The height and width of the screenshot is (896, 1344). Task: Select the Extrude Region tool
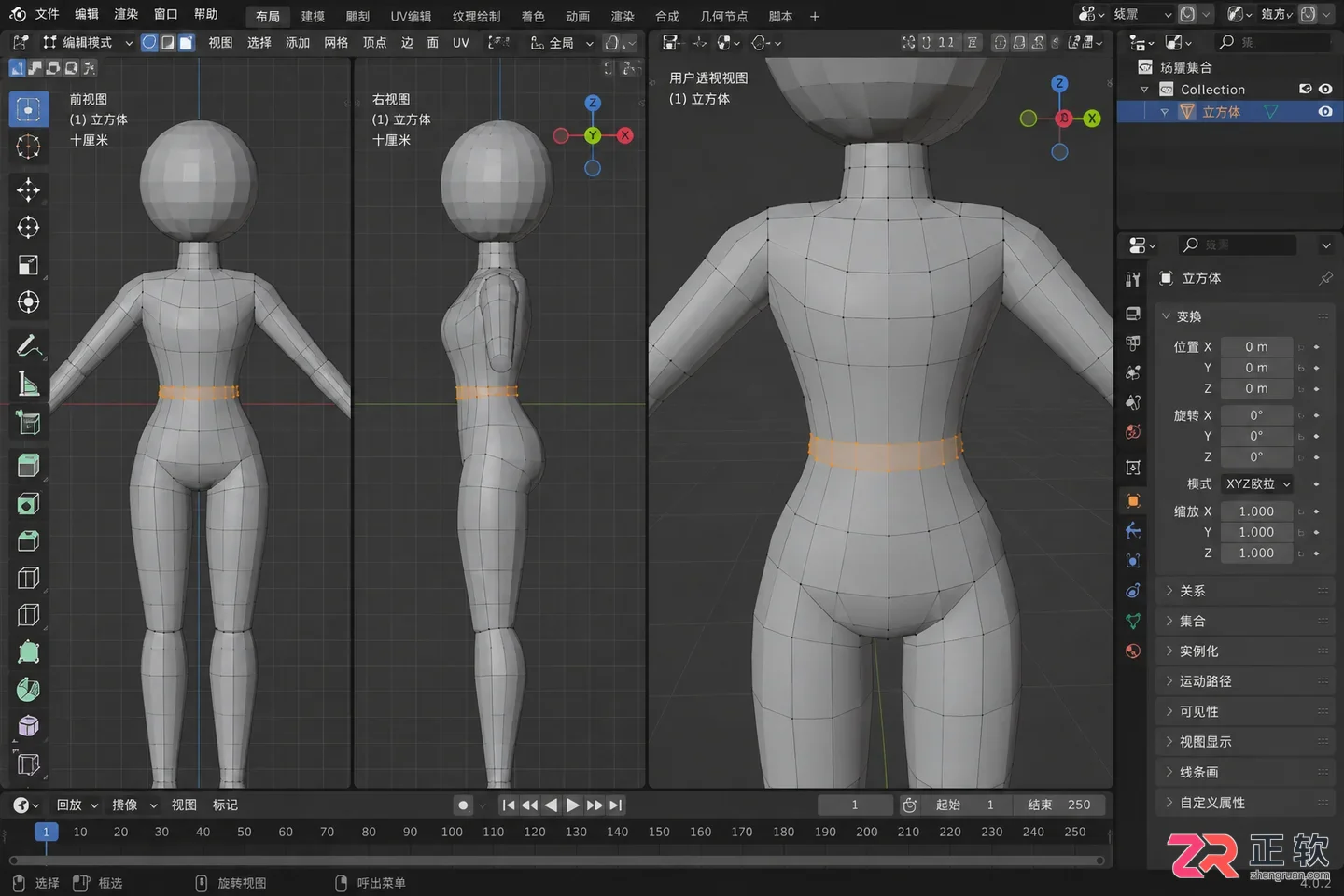(x=28, y=466)
